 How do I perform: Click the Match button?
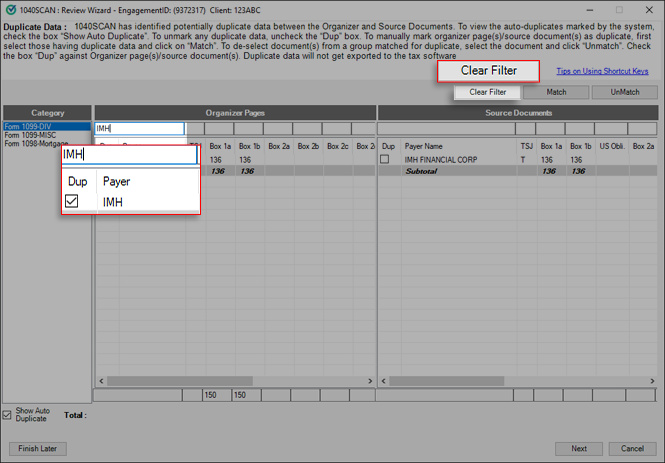556,92
